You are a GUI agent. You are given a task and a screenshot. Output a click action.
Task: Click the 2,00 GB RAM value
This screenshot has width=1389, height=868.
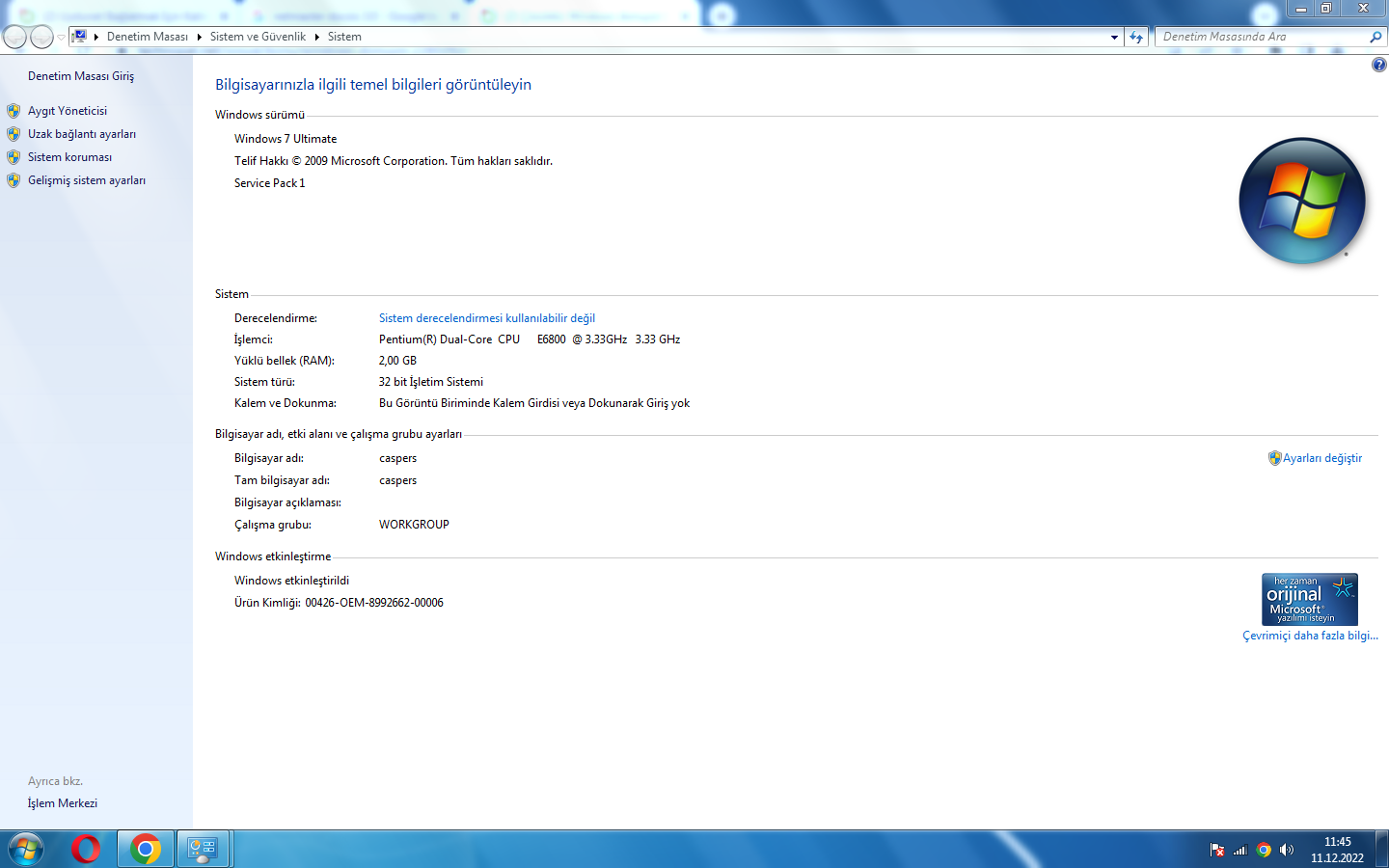[x=397, y=361]
